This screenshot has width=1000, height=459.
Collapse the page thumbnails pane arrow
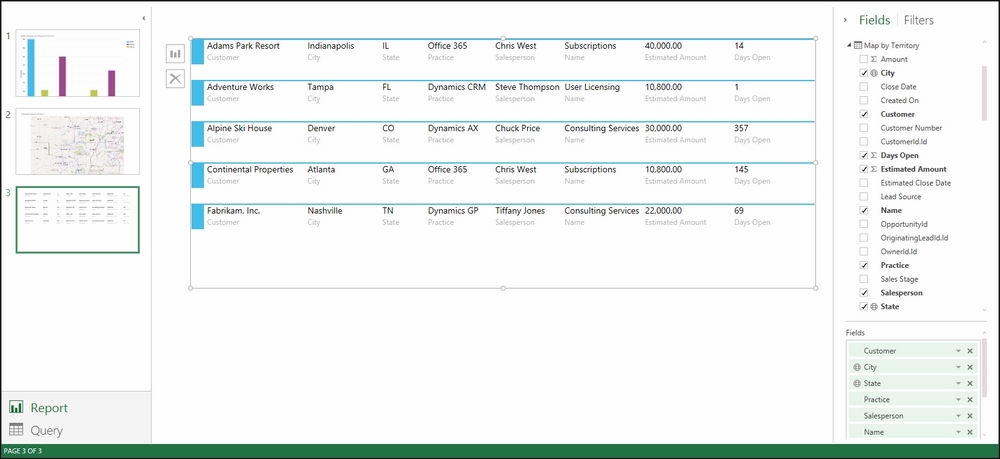[x=143, y=18]
